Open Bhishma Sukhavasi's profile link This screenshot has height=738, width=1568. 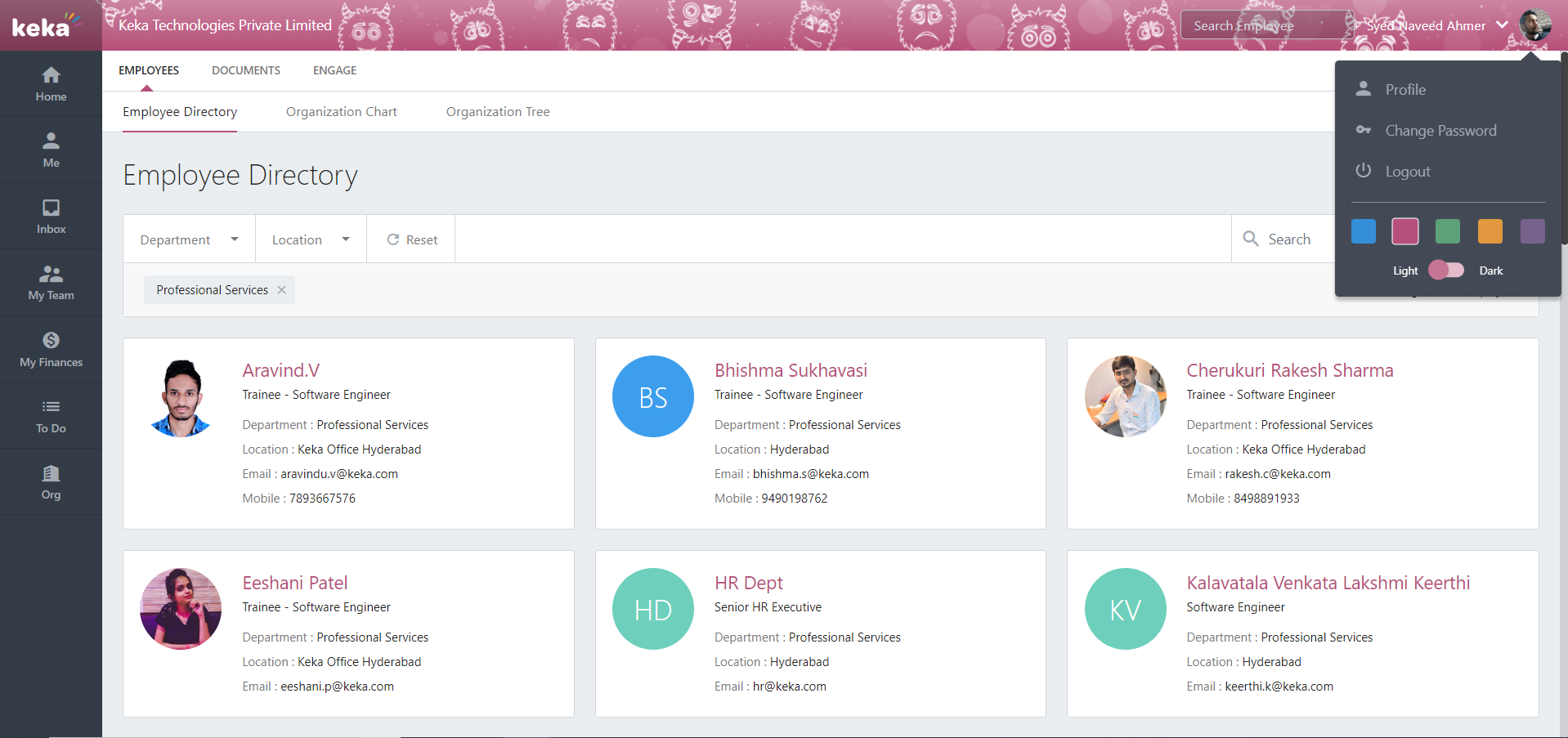pyautogui.click(x=791, y=370)
